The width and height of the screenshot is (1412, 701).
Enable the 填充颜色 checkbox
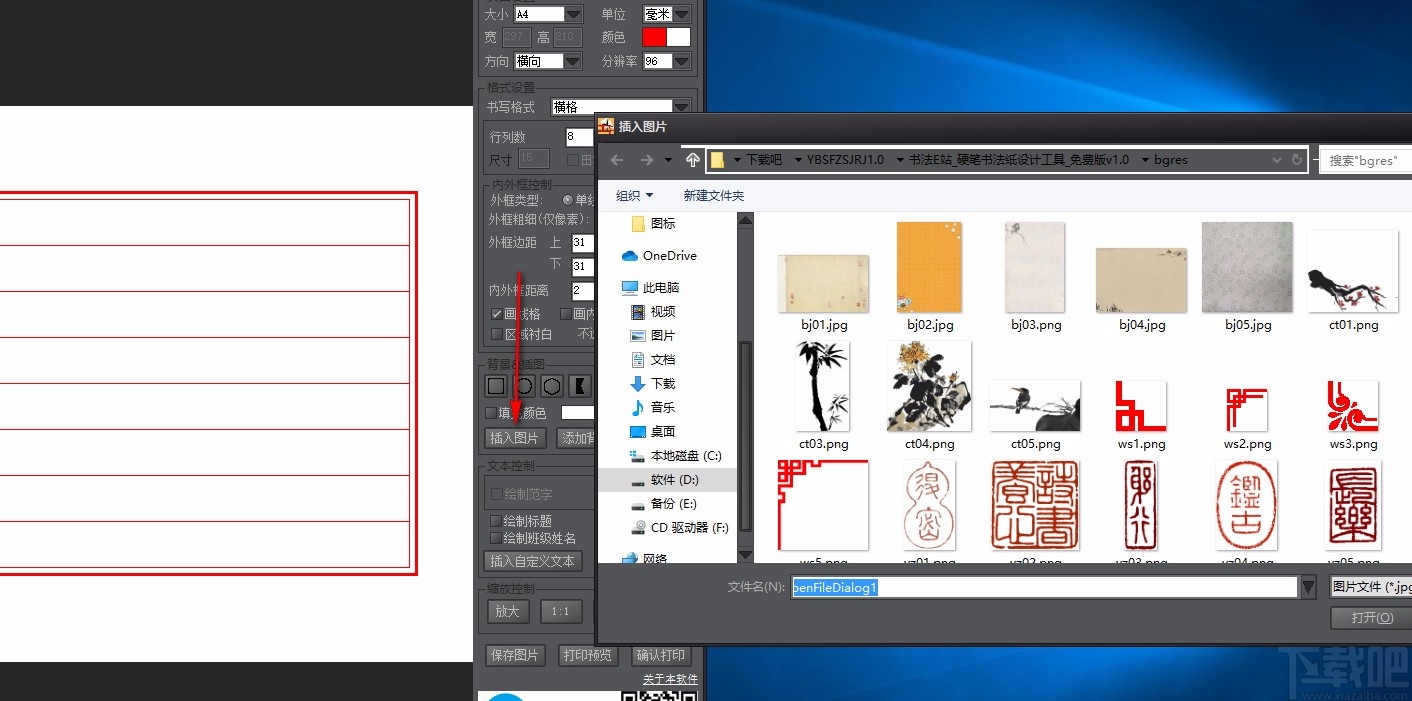[x=492, y=412]
